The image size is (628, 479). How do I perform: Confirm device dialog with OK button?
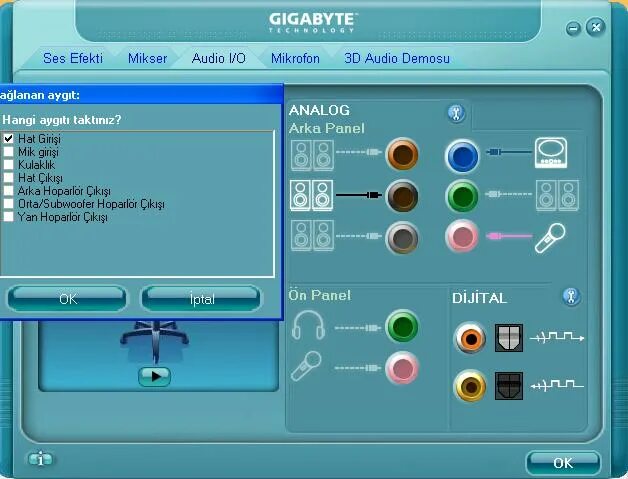(67, 299)
